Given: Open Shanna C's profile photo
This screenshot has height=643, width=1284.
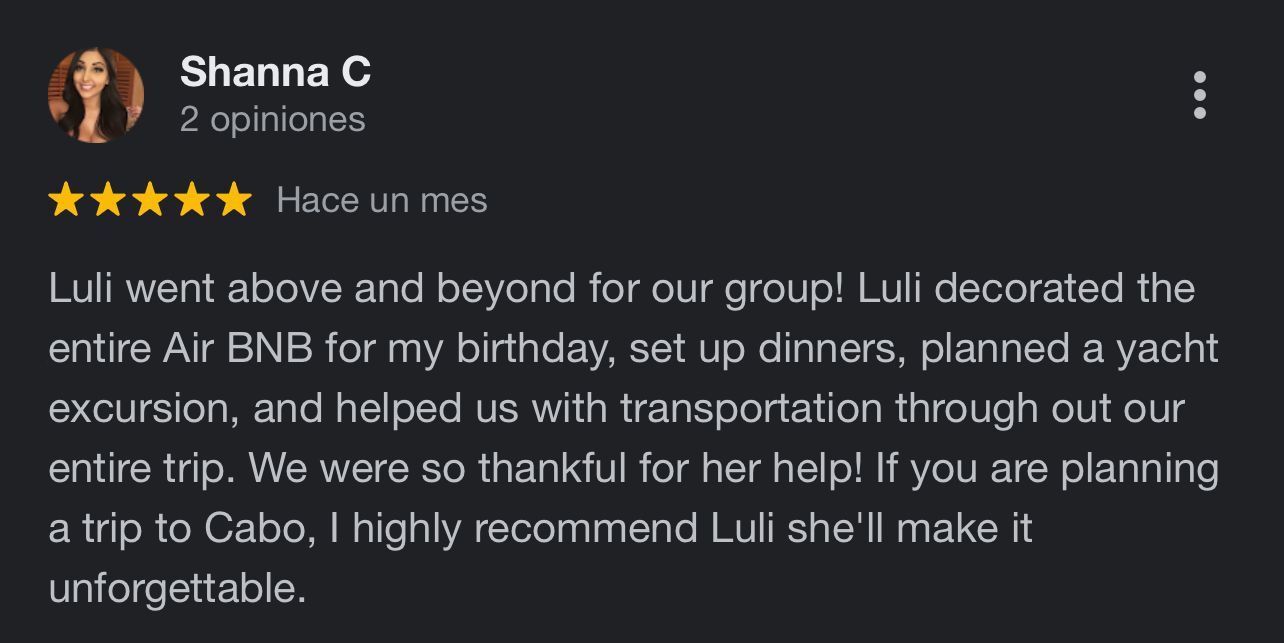Looking at the screenshot, I should [x=96, y=95].
